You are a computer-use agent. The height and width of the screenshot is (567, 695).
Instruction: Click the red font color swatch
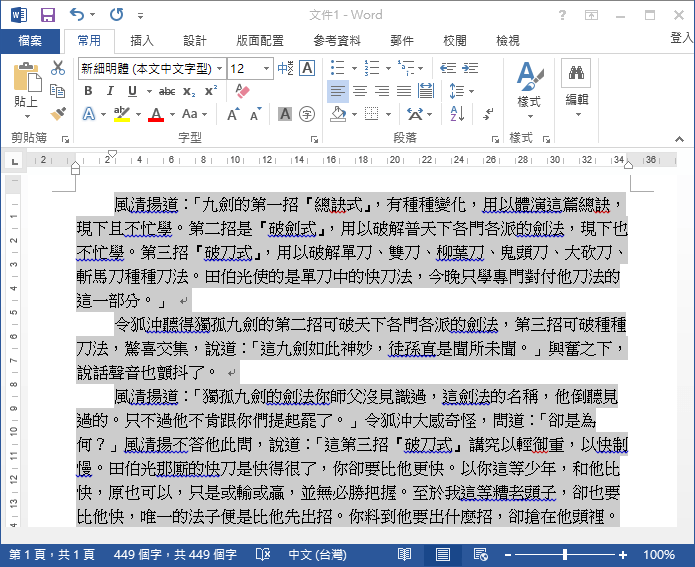156,114
